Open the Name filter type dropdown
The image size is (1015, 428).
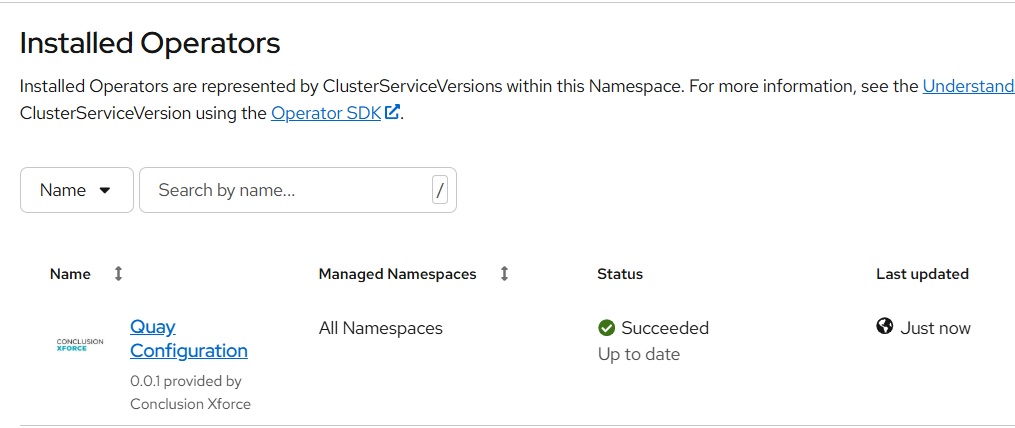tap(76, 190)
